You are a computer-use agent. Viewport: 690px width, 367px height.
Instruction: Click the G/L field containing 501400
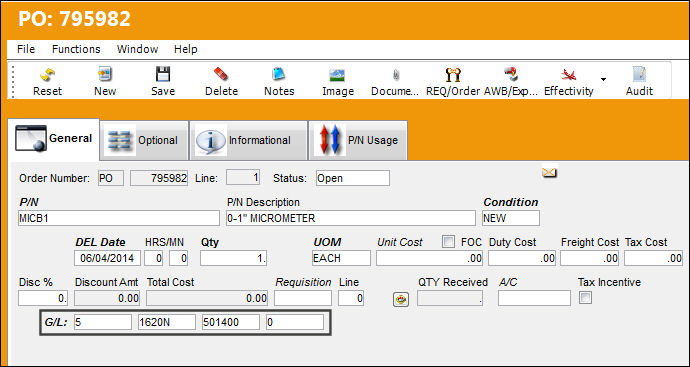(x=231, y=322)
